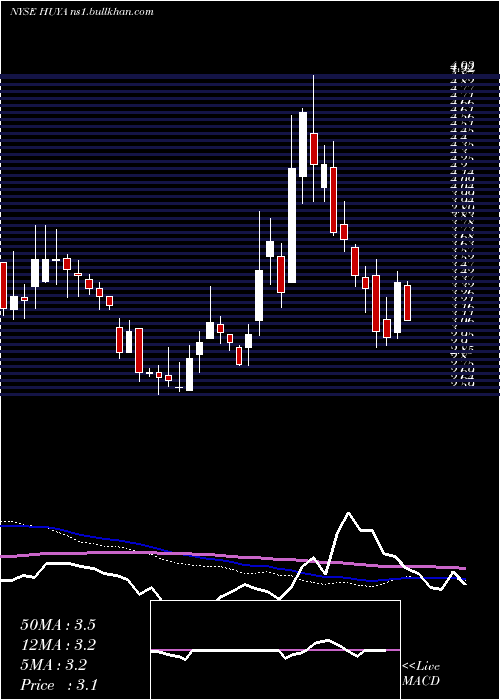
Task: Click the tallest white candlestick body
Action: [x=292, y=225]
